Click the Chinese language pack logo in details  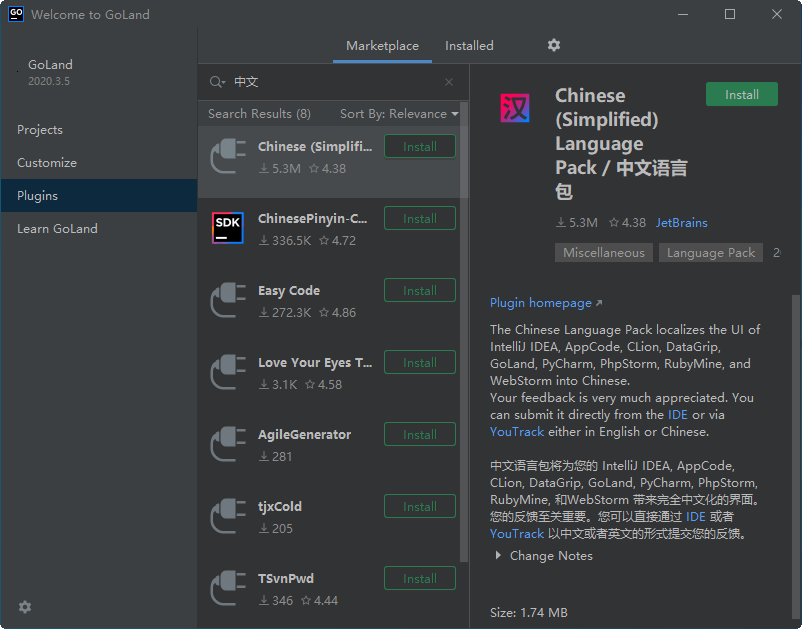tap(515, 108)
